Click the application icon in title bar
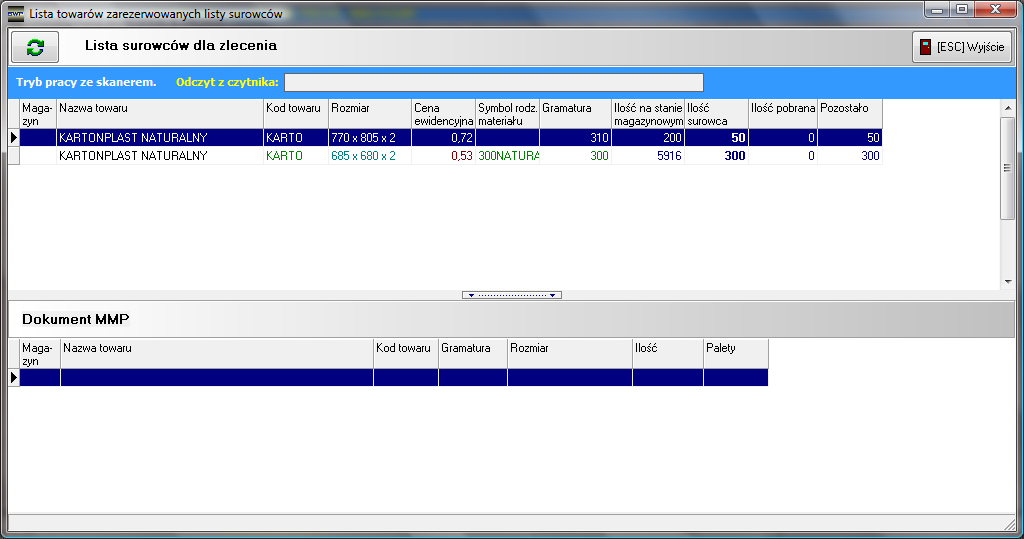 (15, 14)
